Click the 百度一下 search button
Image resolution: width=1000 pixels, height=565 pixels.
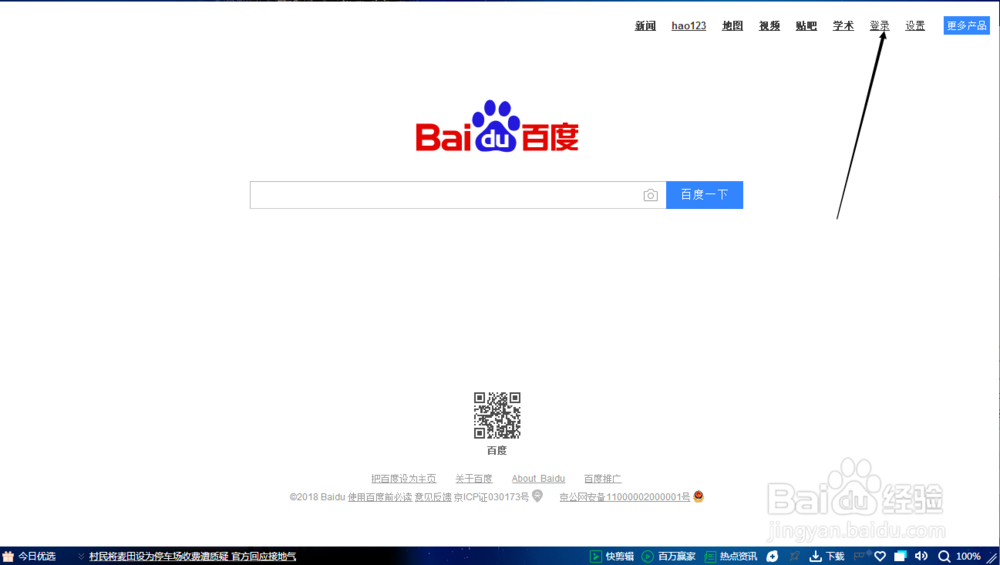pos(704,194)
